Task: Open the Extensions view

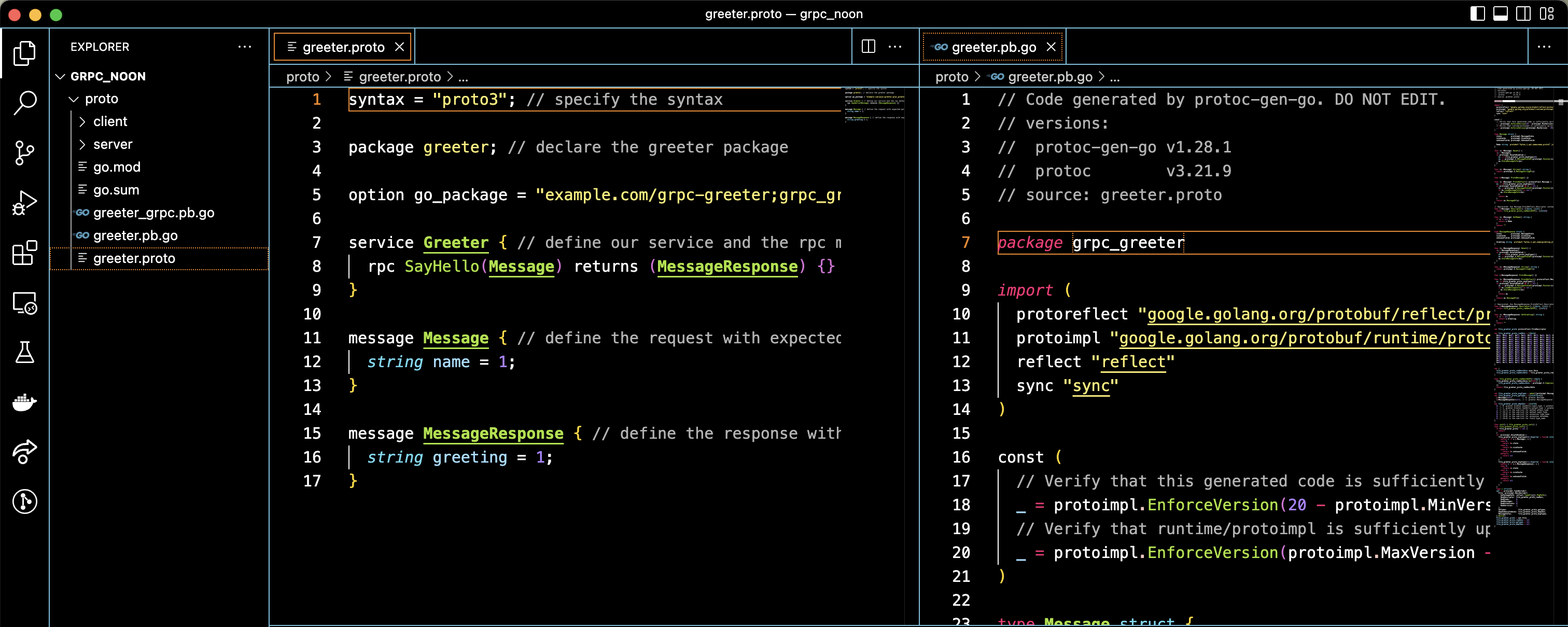Action: [25, 253]
